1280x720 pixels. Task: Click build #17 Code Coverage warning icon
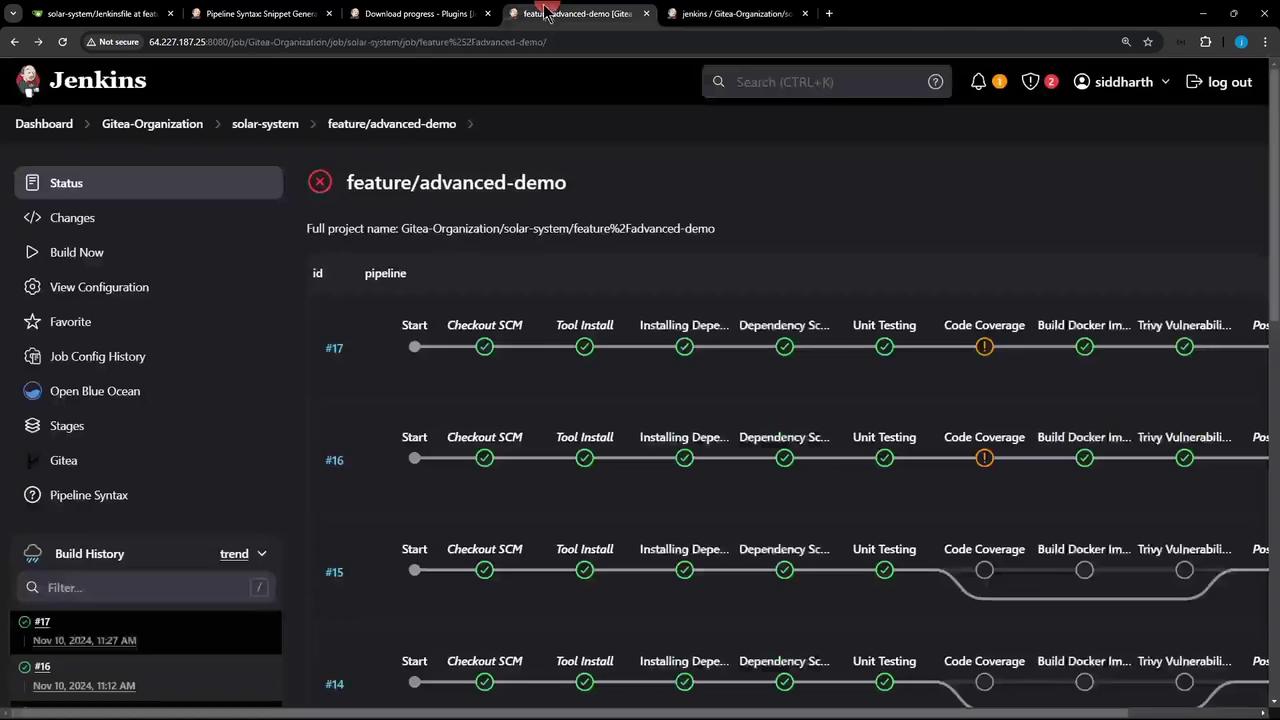click(984, 347)
